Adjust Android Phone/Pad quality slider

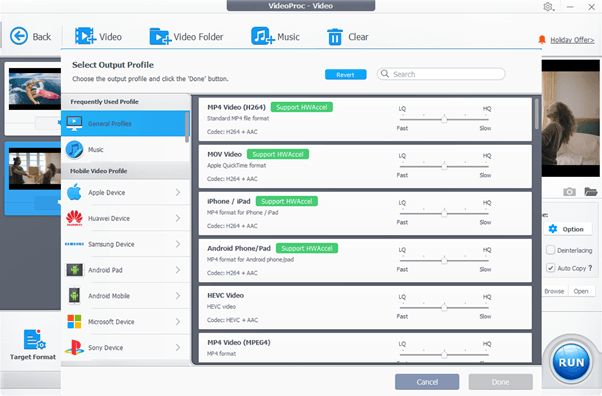click(444, 260)
